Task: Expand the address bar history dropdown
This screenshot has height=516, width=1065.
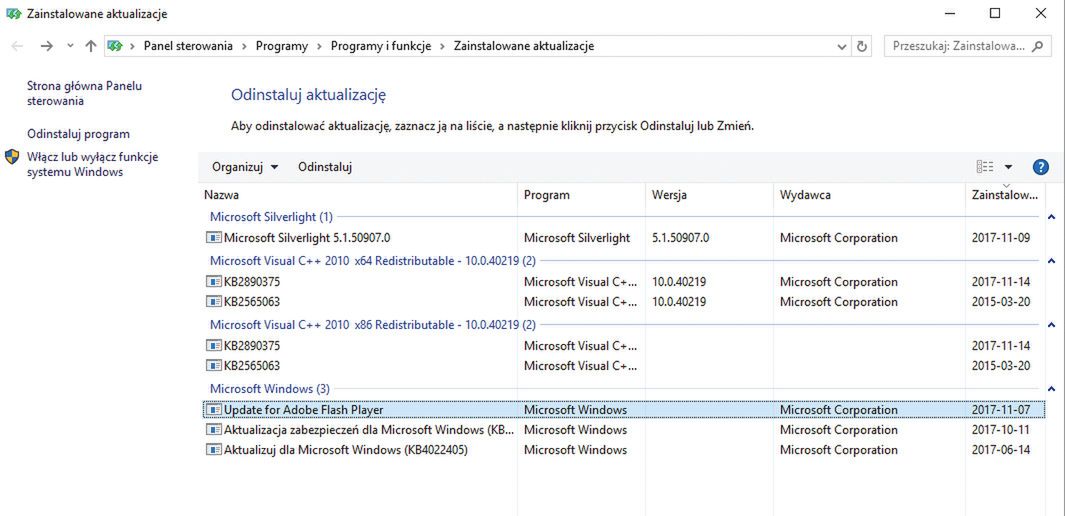Action: click(842, 46)
